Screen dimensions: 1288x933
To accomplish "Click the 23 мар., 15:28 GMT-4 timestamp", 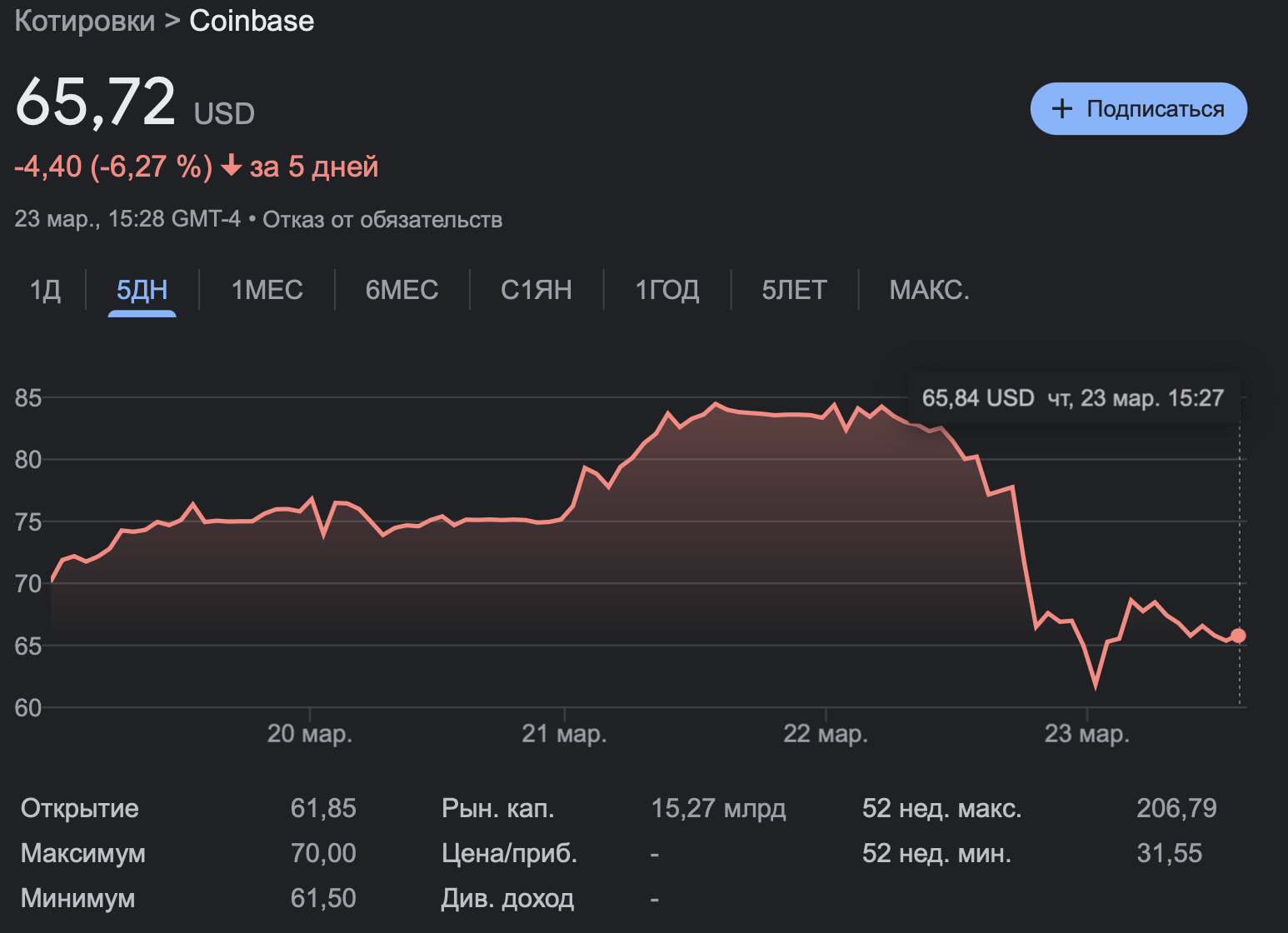I will click(127, 219).
